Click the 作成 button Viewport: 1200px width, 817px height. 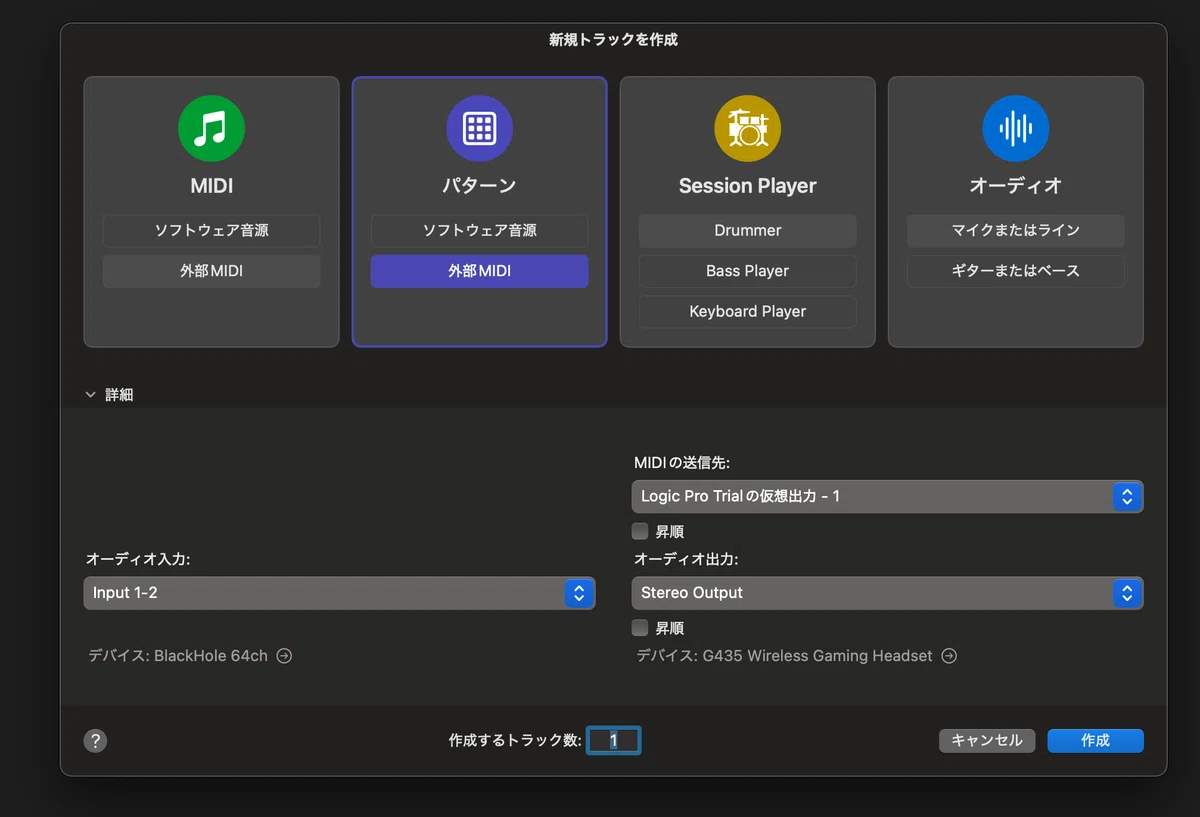[x=1095, y=740]
